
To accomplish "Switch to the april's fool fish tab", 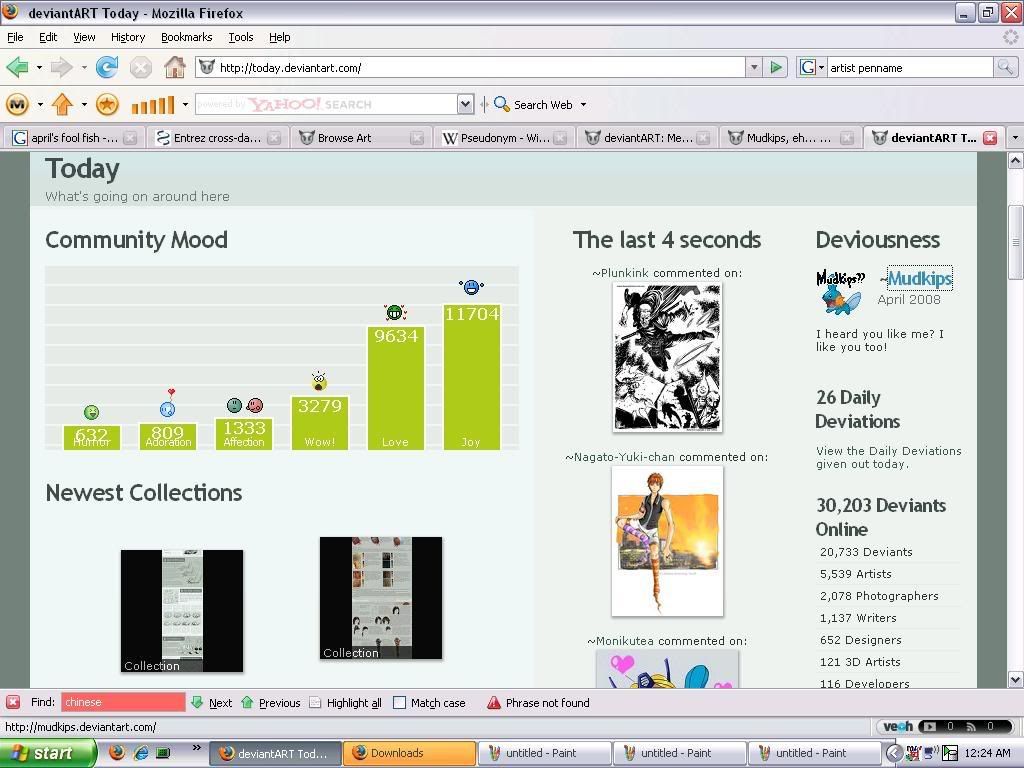I will click(x=74, y=138).
